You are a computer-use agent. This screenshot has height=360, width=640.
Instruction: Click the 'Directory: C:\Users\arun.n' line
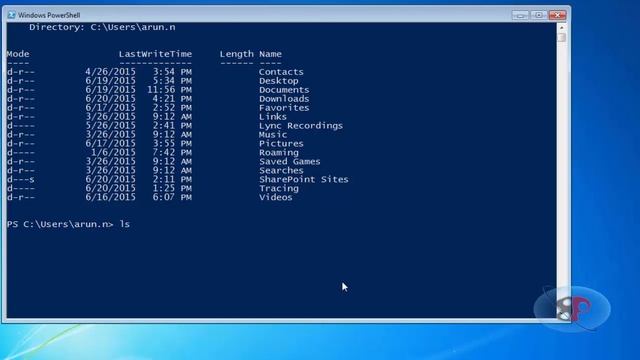click(x=102, y=27)
